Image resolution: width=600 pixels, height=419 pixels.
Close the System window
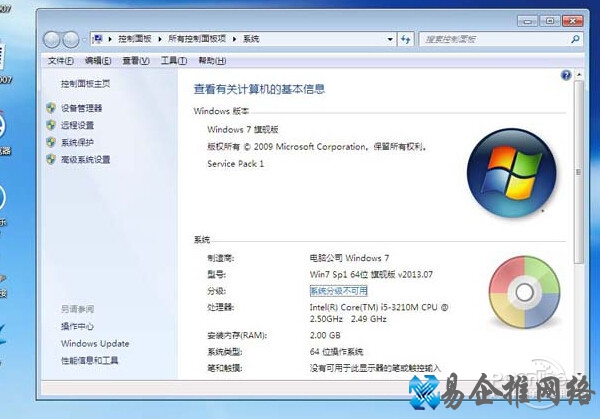coord(573,21)
